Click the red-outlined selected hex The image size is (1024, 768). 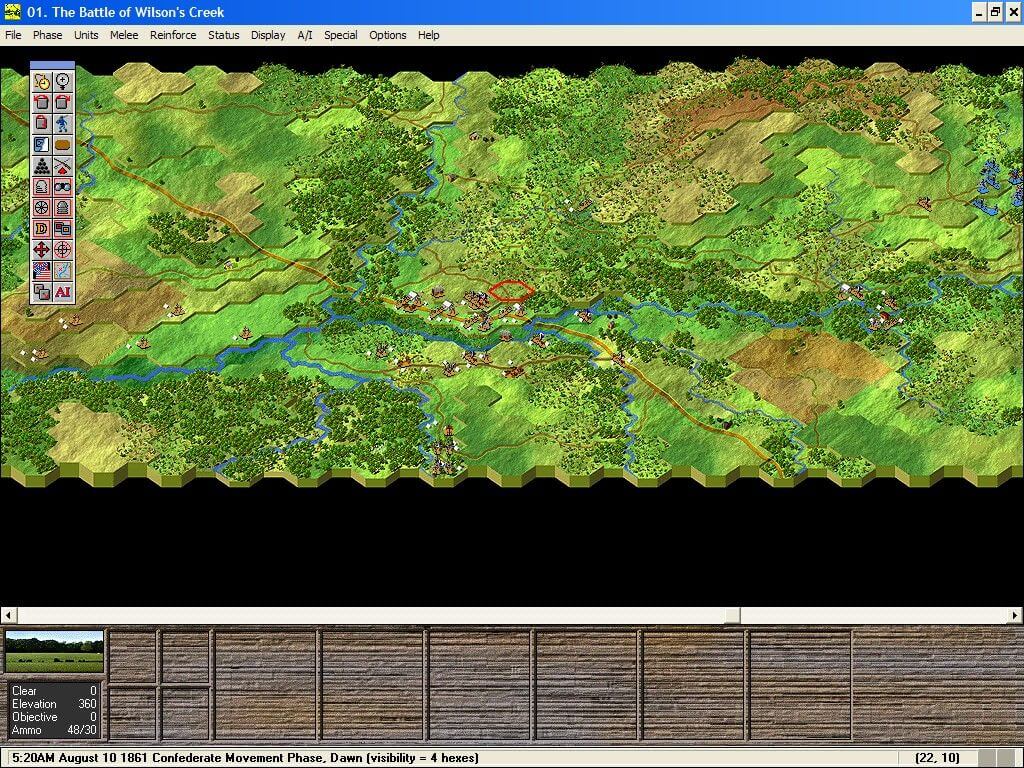pyautogui.click(x=512, y=291)
